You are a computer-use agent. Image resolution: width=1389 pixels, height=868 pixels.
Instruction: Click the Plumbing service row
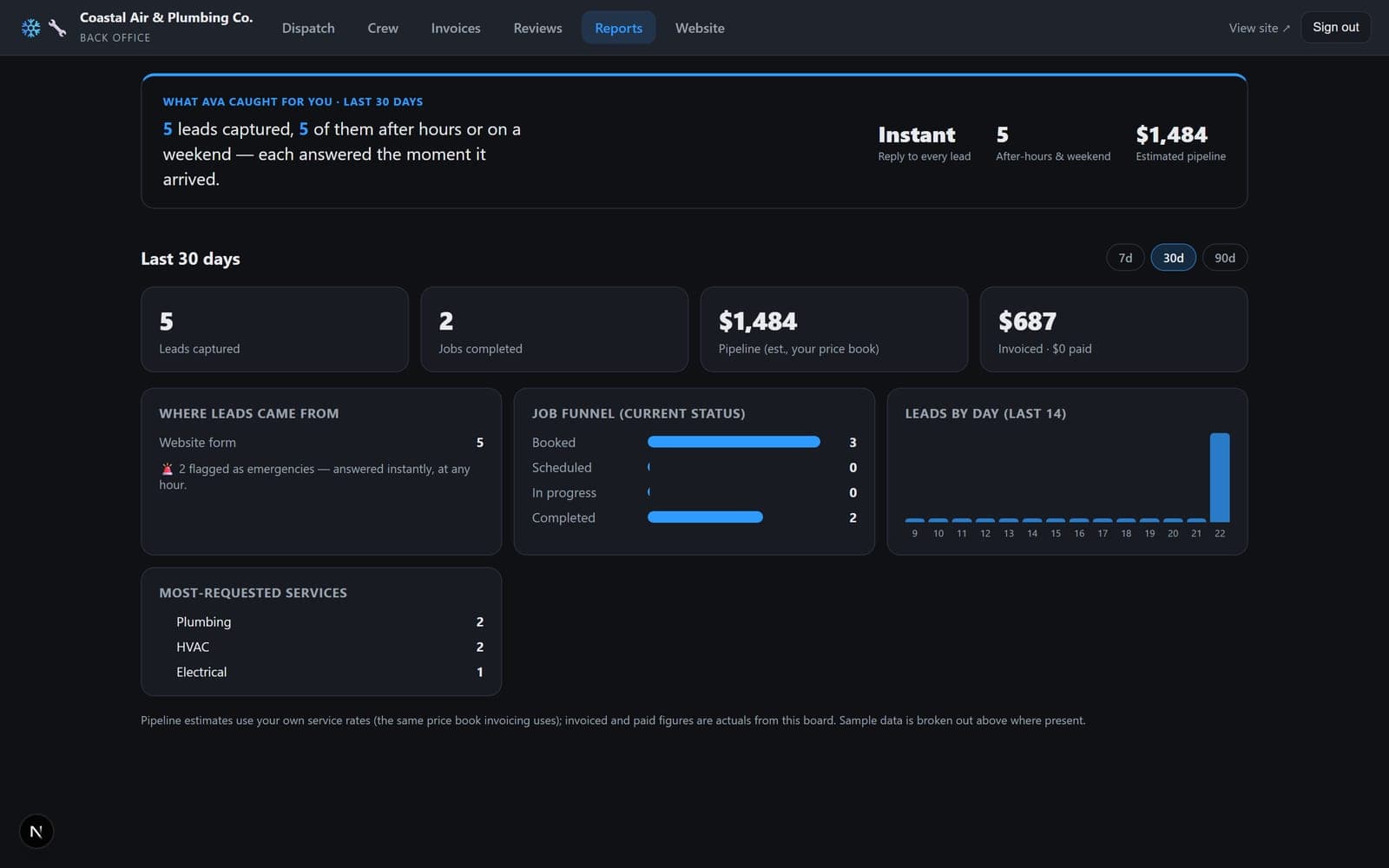tap(321, 621)
